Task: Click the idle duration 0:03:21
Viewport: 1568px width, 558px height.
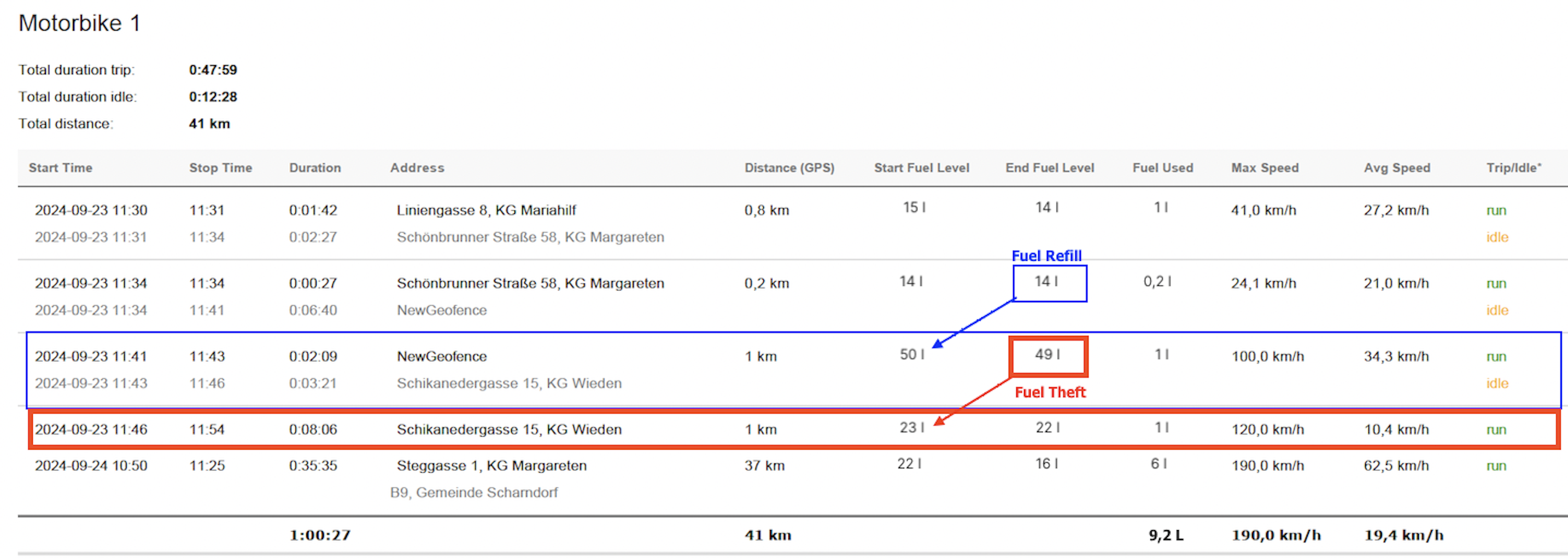Action: click(x=313, y=383)
